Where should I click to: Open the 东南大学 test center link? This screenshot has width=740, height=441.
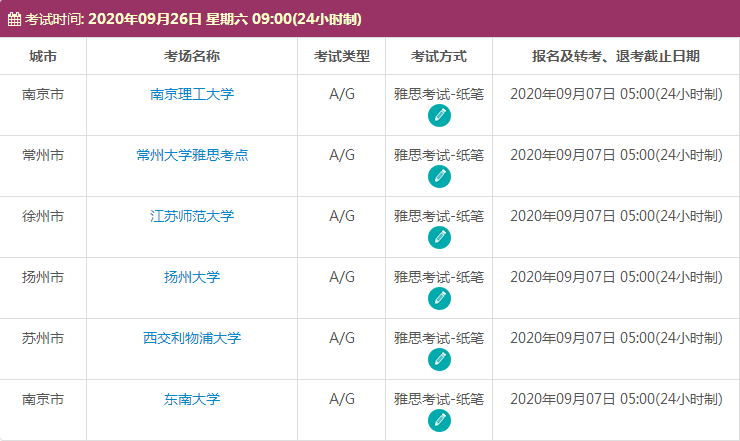pyautogui.click(x=192, y=399)
